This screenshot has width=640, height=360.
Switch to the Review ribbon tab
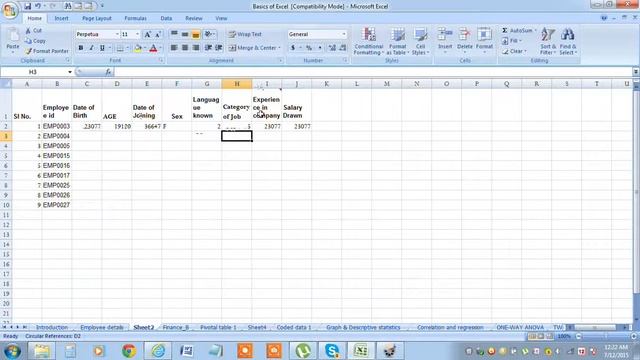[x=194, y=18]
